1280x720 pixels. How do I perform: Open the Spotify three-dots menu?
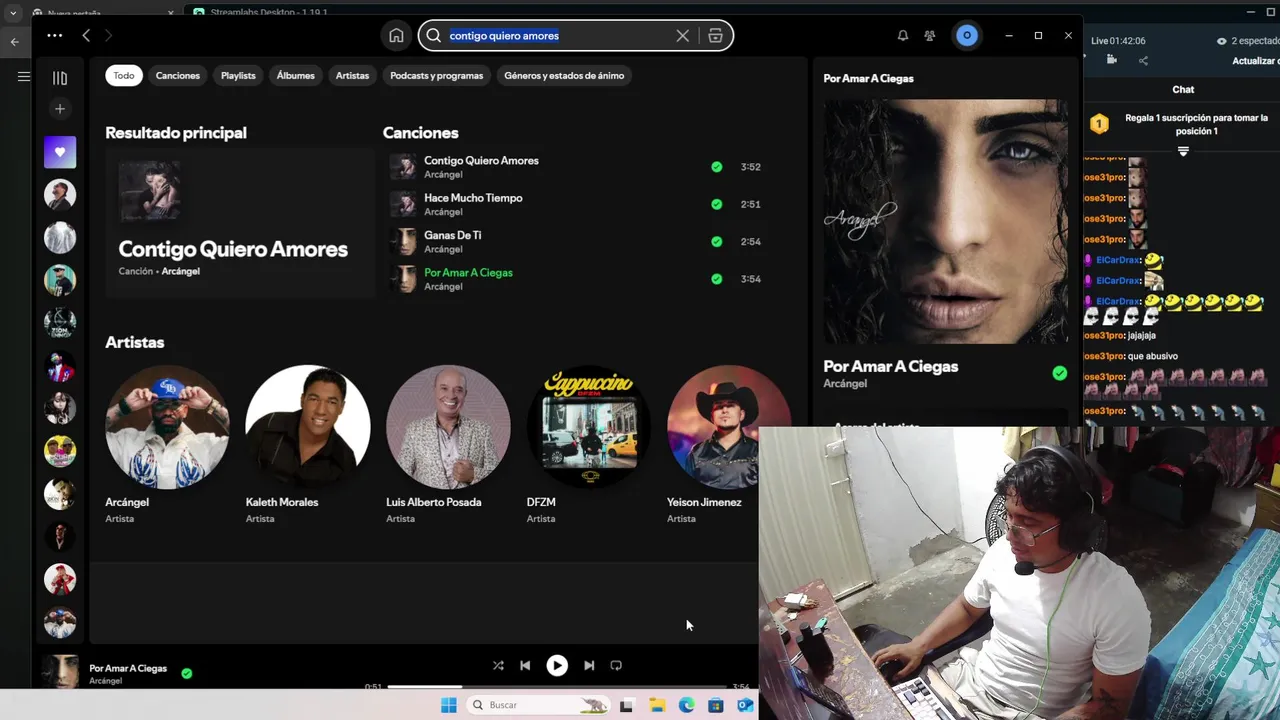pos(54,35)
